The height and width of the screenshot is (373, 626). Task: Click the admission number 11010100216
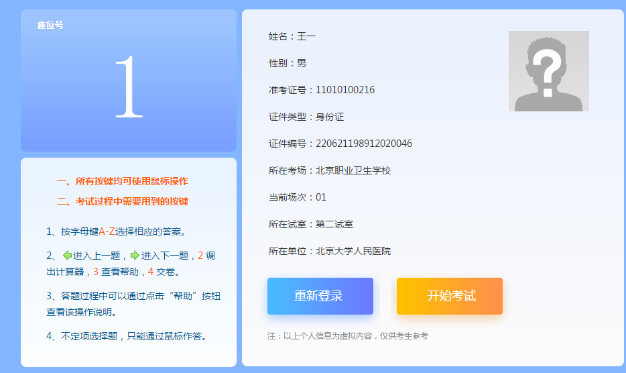tap(345, 90)
